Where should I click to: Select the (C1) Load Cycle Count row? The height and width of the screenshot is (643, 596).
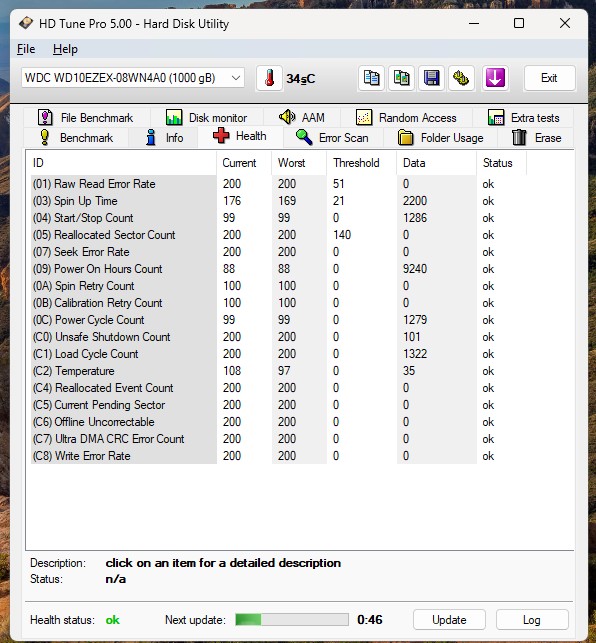[x=278, y=354]
